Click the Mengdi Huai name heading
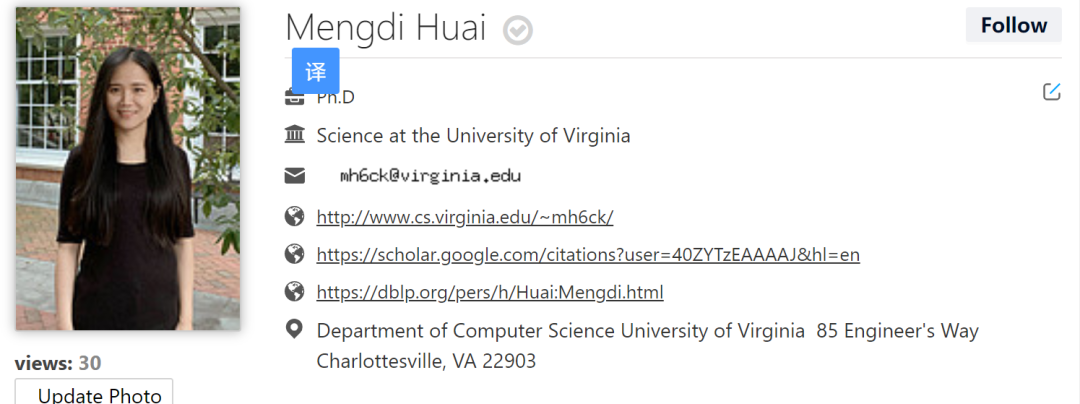This screenshot has width=1080, height=404. pyautogui.click(x=386, y=28)
